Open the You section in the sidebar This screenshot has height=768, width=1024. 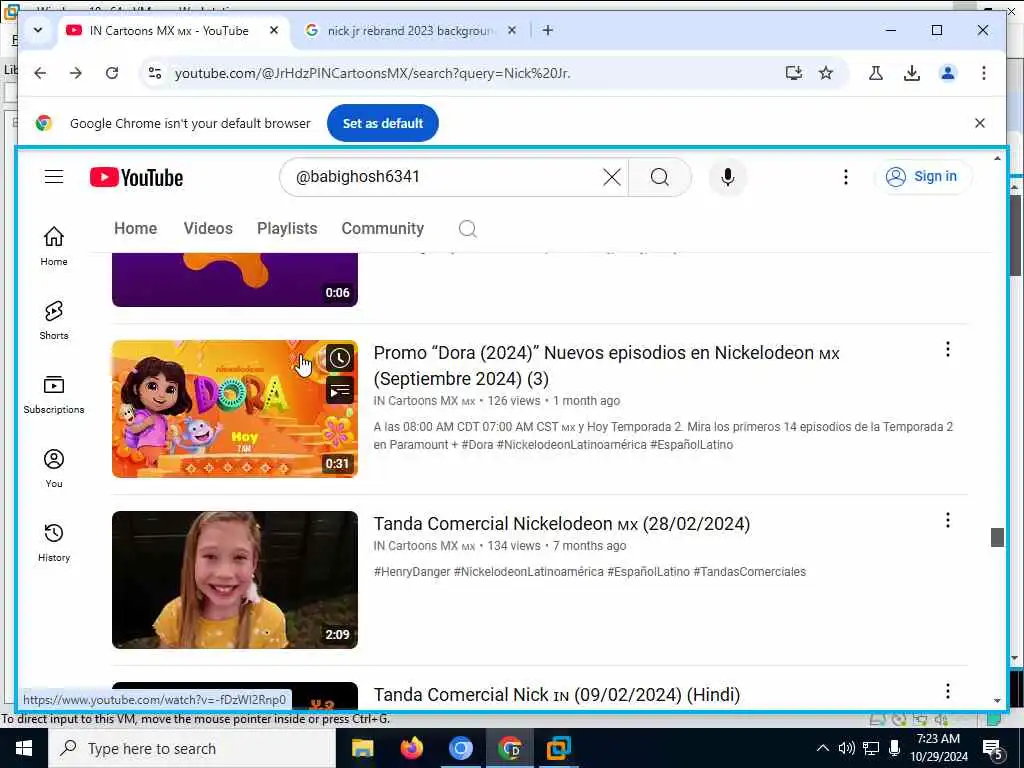54,468
